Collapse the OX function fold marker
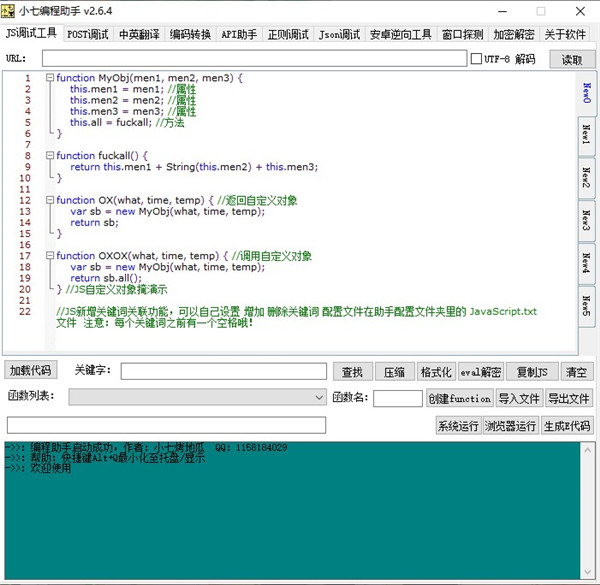The height and width of the screenshot is (585, 600). (50, 200)
